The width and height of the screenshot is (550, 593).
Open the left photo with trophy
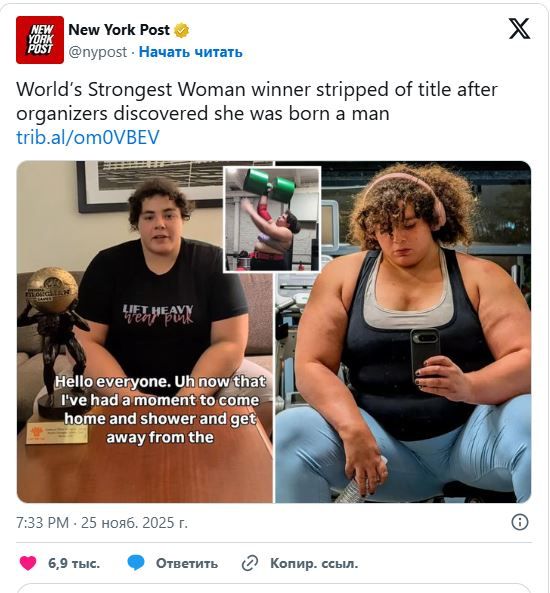(145, 332)
